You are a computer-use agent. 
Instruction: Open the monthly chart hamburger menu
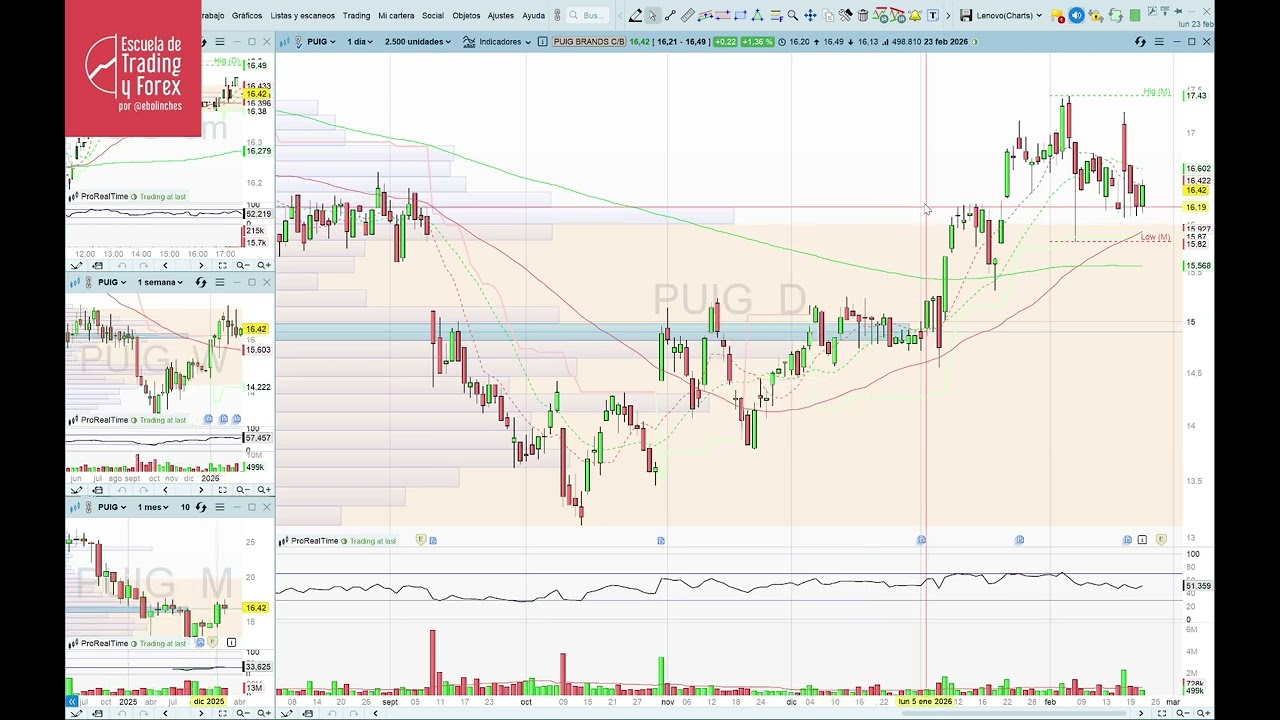coord(220,507)
